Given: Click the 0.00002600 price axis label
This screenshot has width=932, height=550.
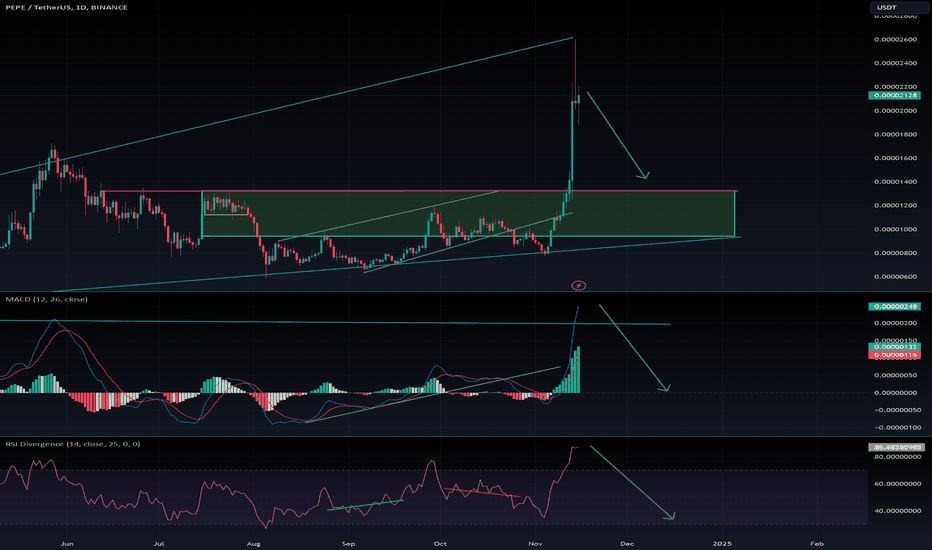Looking at the screenshot, I should pyautogui.click(x=895, y=39).
